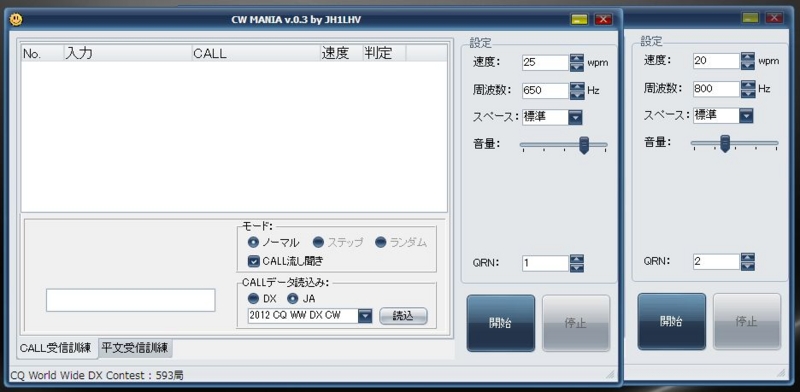Click the 速度 field showing 25
This screenshot has height=392, width=800.
pos(545,63)
